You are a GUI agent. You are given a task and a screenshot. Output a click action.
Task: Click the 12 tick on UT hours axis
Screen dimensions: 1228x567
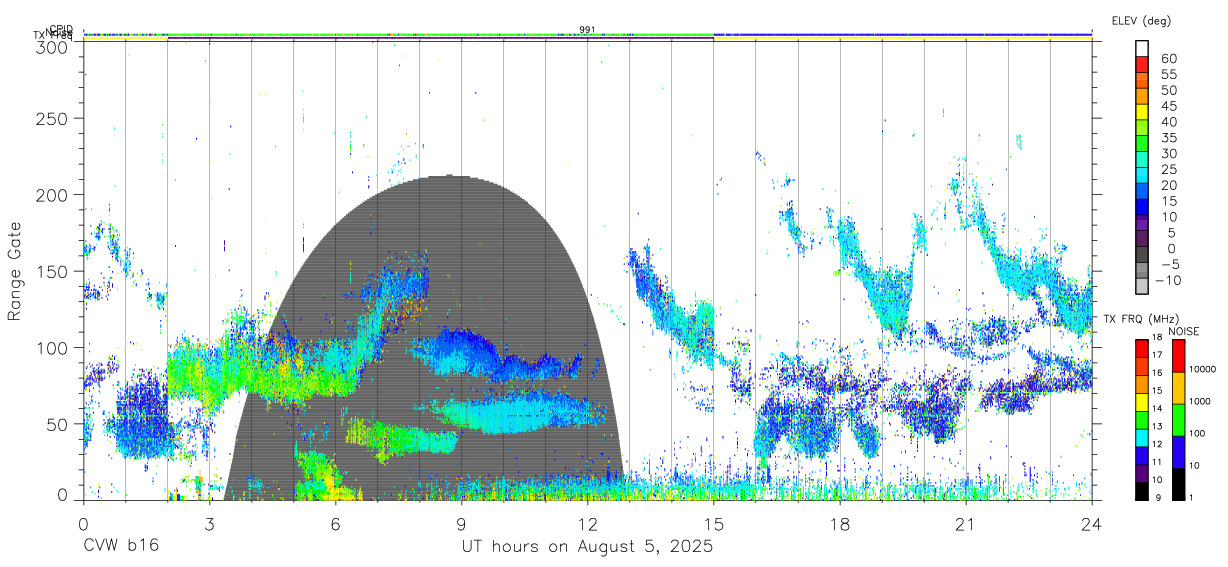click(x=587, y=524)
